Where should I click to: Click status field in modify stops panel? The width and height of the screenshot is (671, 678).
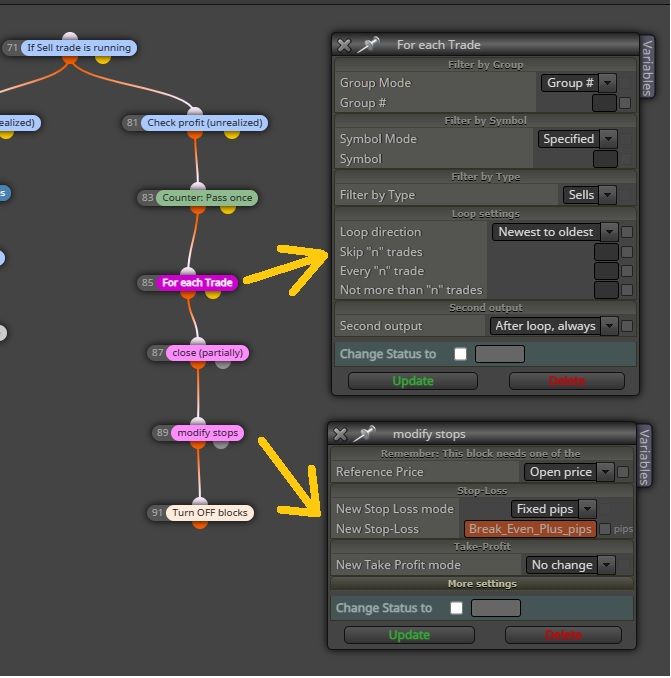point(496,608)
